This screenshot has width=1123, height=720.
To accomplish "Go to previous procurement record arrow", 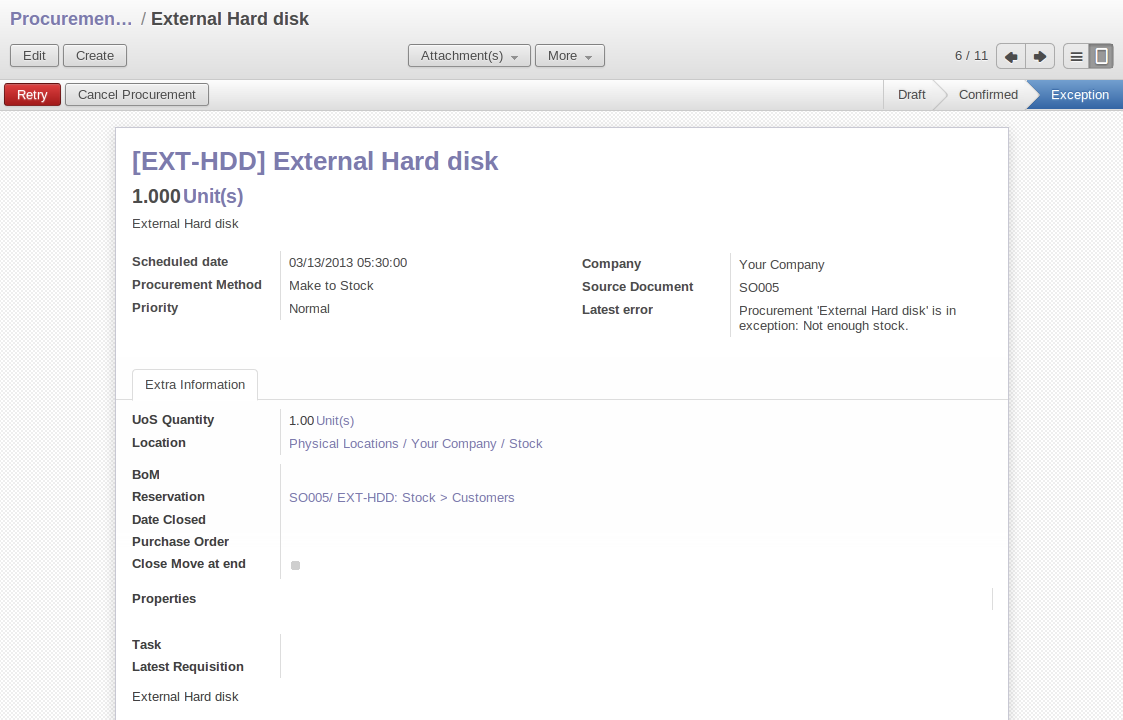I will (1011, 56).
